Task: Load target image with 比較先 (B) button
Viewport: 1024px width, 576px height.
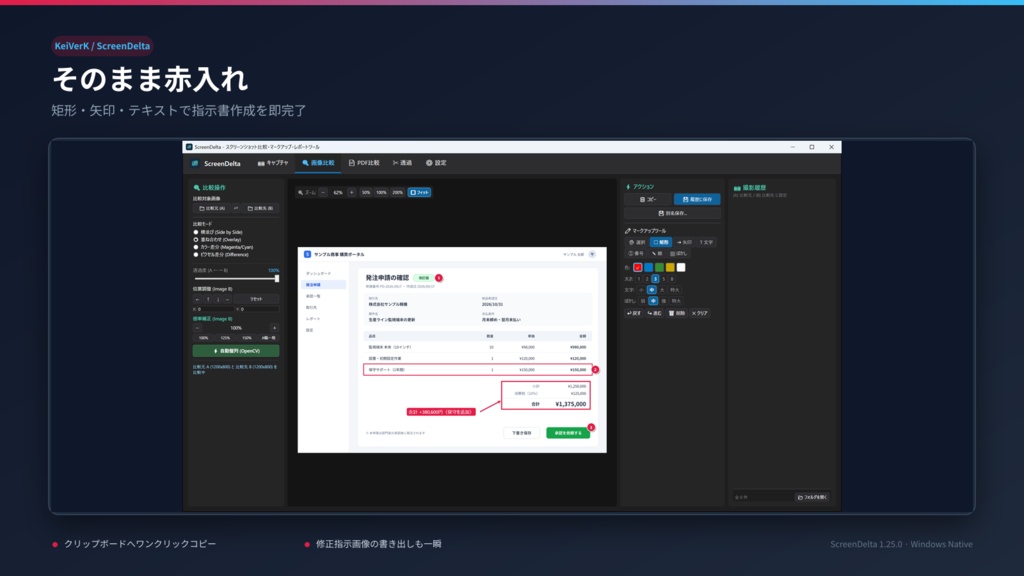Action: 260,208
